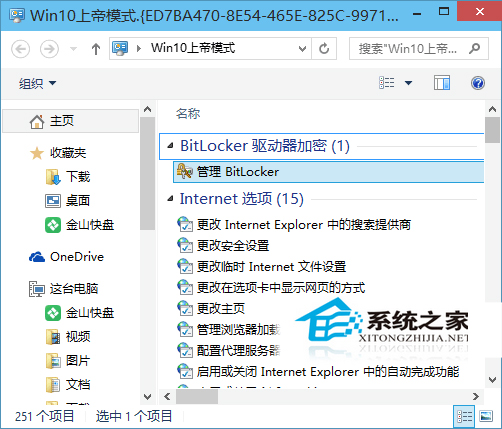
Task: Refresh the Win10上帝模式 folder
Action: tap(324, 49)
